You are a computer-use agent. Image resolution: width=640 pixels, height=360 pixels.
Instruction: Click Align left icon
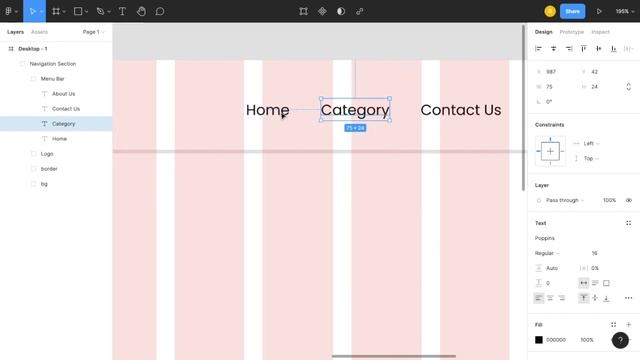538,49
